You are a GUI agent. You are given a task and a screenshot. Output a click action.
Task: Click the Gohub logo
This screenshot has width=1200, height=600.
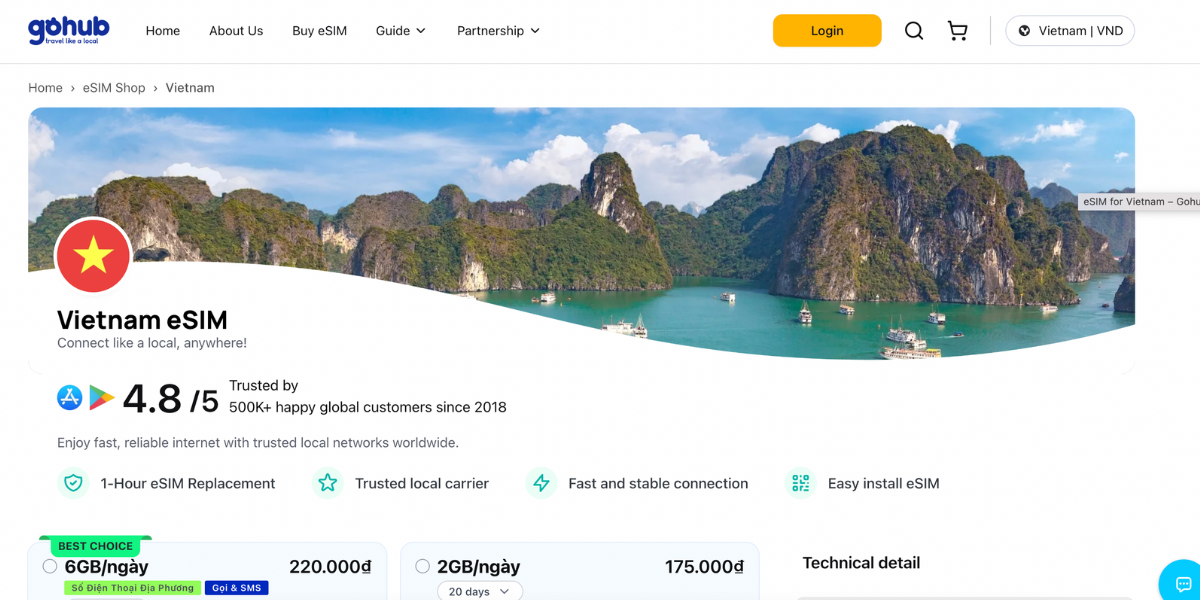(x=67, y=30)
